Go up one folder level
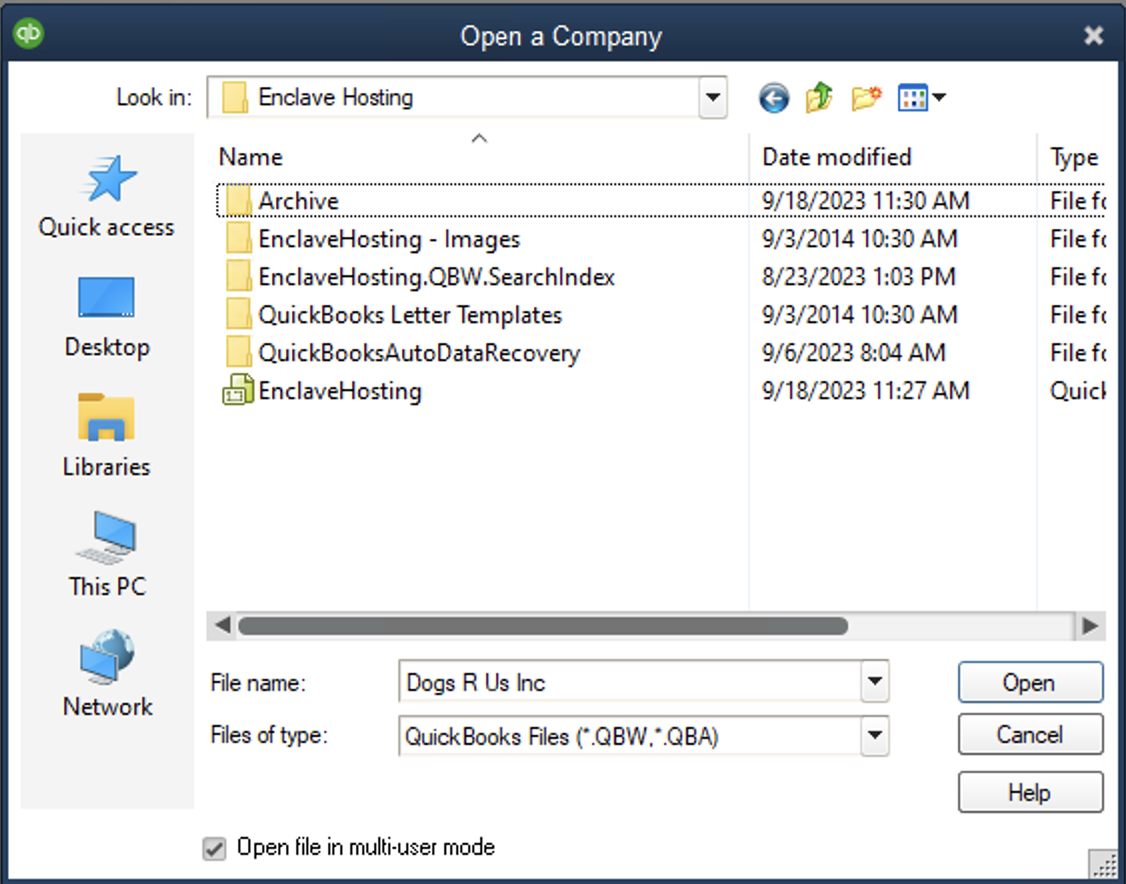 coord(819,97)
